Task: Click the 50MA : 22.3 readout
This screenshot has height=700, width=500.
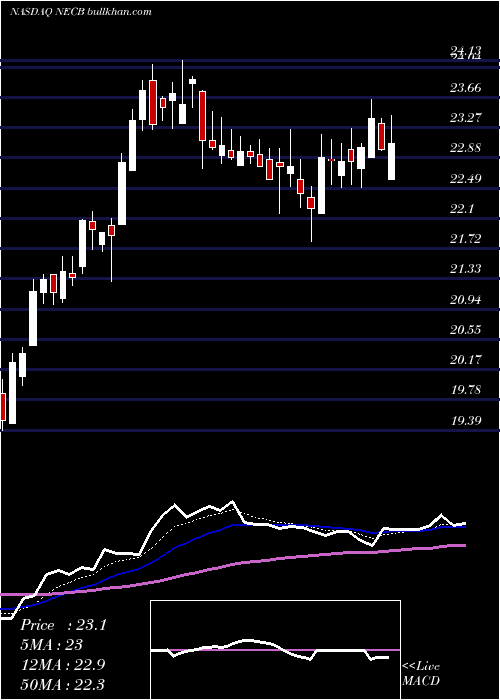Action: point(62,684)
